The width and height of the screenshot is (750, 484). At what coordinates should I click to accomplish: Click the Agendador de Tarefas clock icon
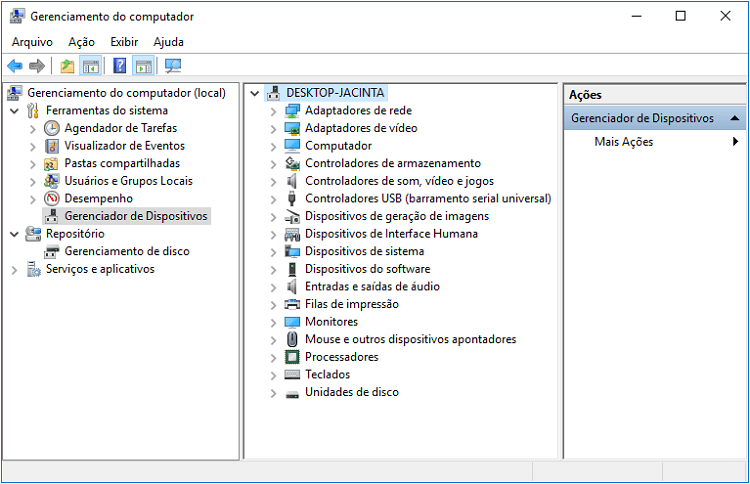[52, 128]
